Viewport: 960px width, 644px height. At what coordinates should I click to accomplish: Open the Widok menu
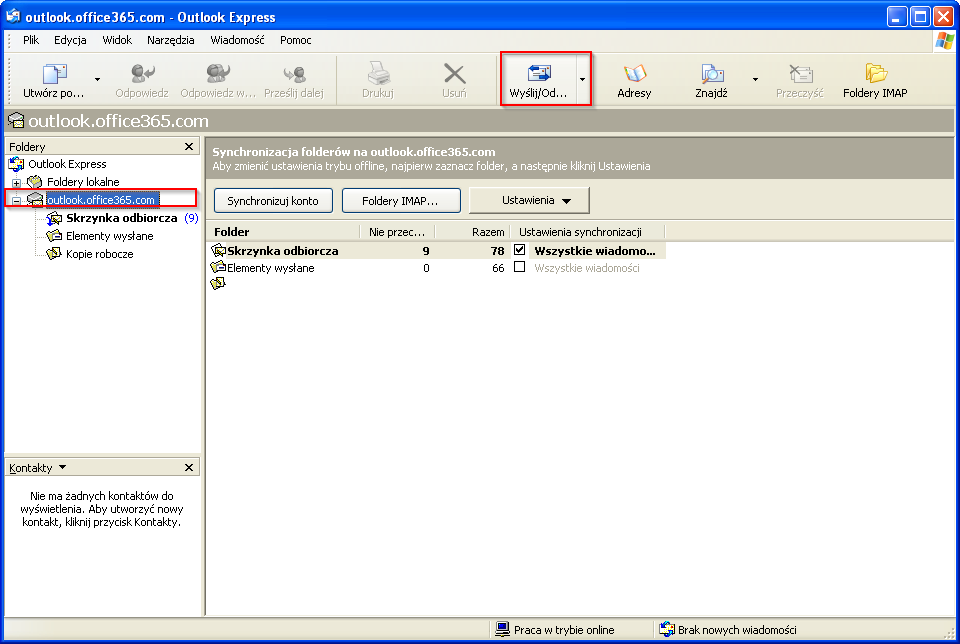pyautogui.click(x=117, y=40)
